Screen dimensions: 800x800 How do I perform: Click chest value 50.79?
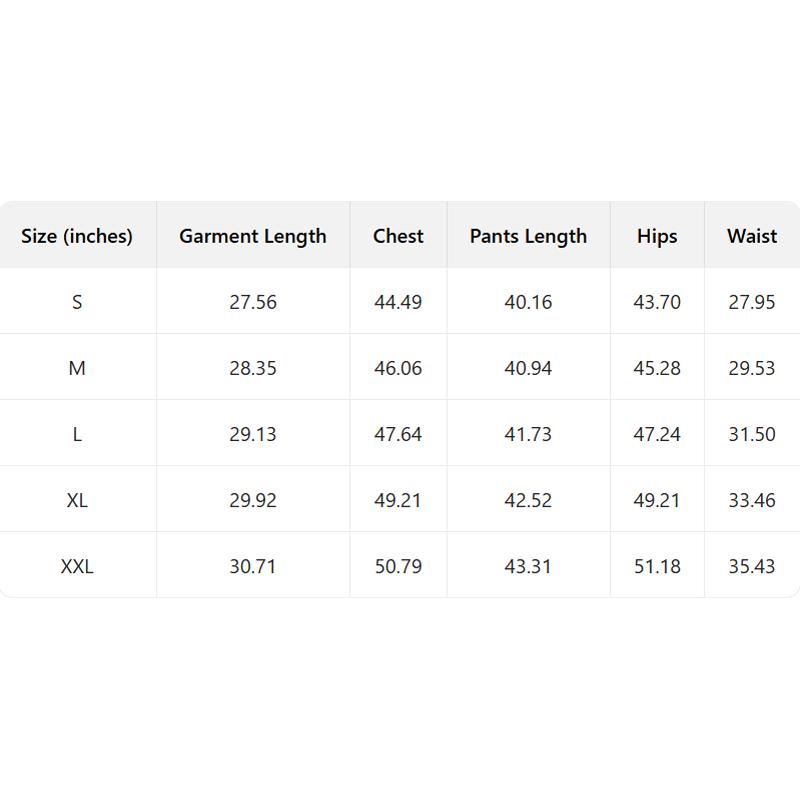point(398,566)
